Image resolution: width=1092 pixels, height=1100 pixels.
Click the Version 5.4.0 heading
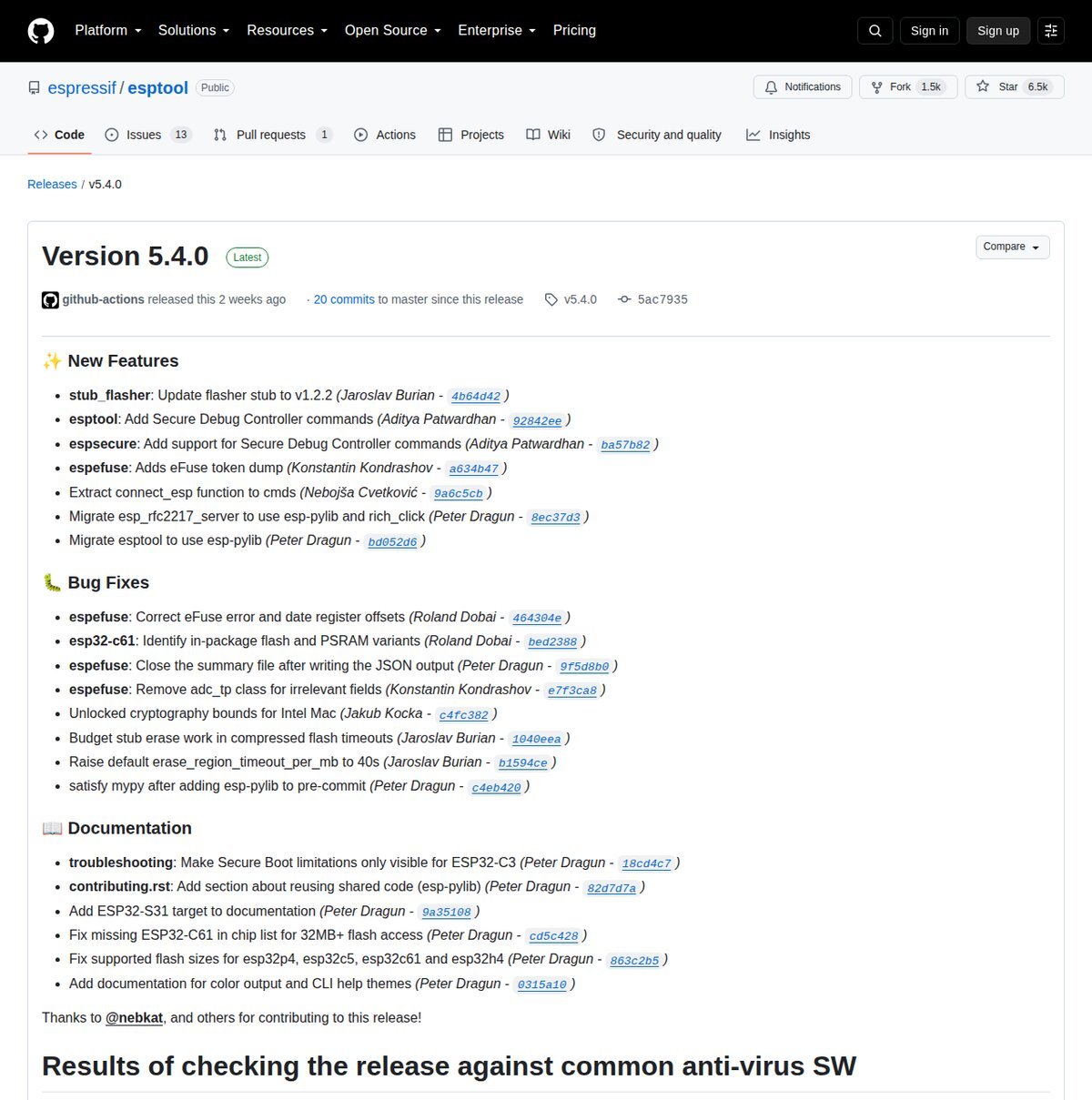coord(126,257)
